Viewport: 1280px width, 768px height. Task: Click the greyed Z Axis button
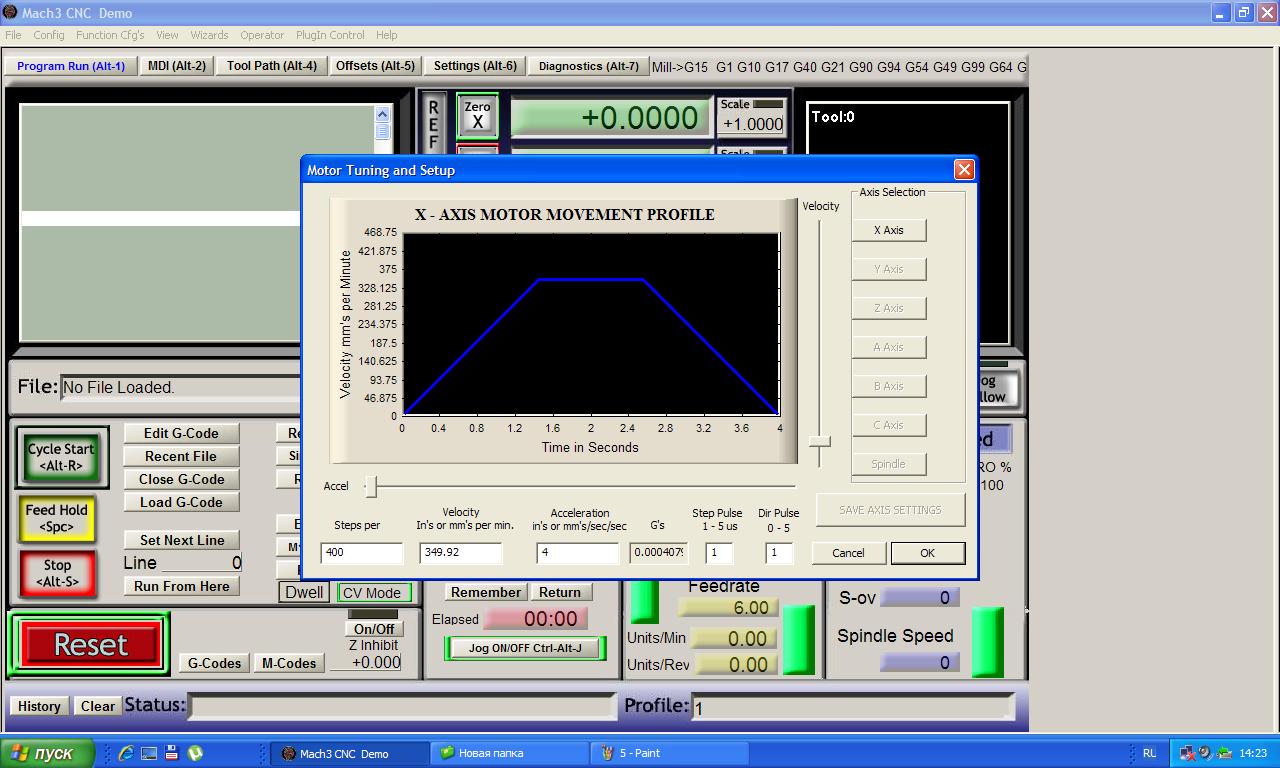[888, 308]
